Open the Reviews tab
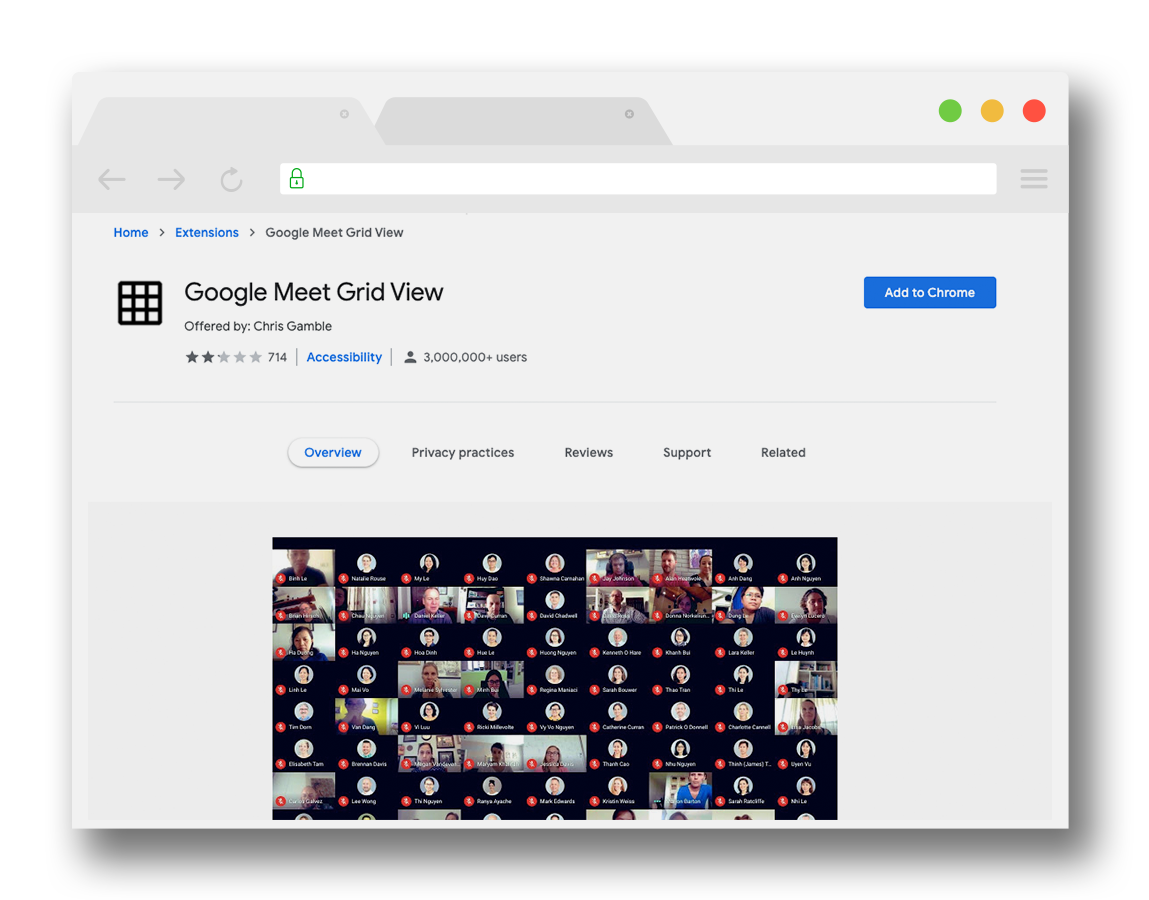1149x900 pixels. click(x=588, y=453)
